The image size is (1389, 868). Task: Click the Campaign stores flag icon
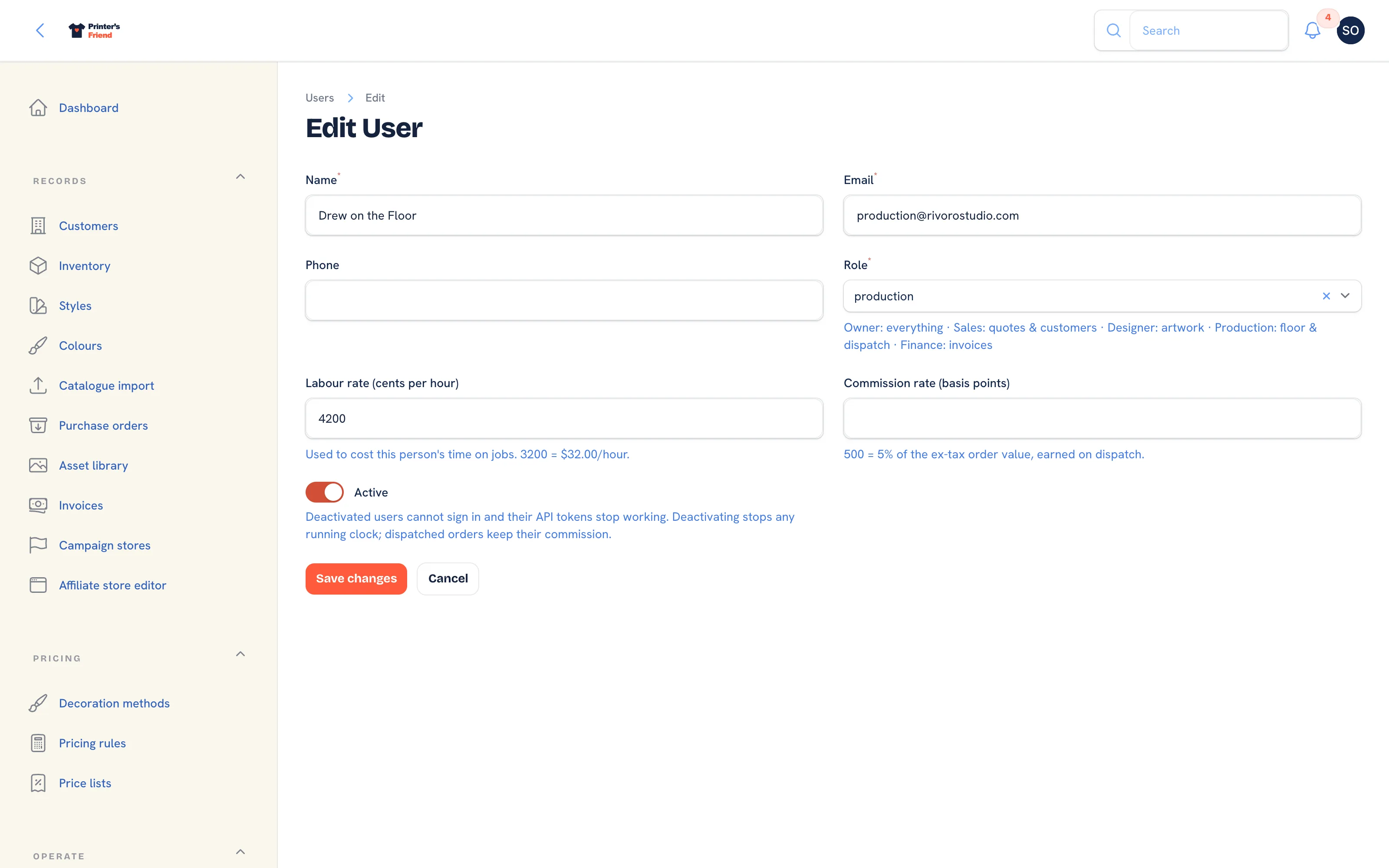click(x=38, y=545)
